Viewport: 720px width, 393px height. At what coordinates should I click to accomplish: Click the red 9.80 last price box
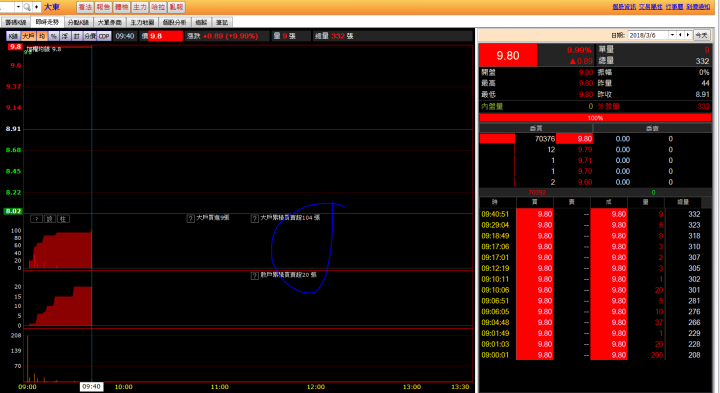pos(508,56)
